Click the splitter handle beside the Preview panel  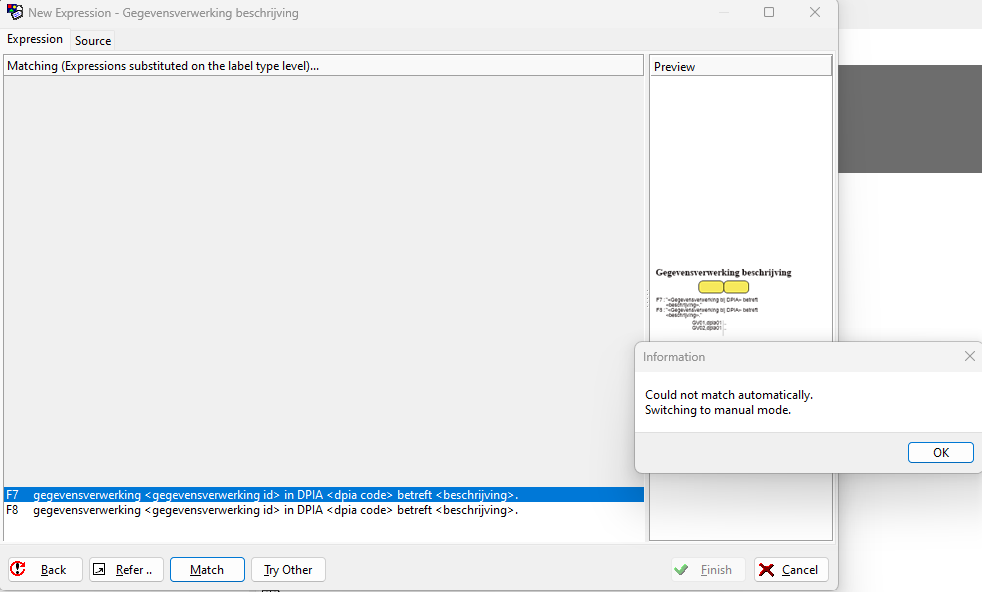pos(646,296)
